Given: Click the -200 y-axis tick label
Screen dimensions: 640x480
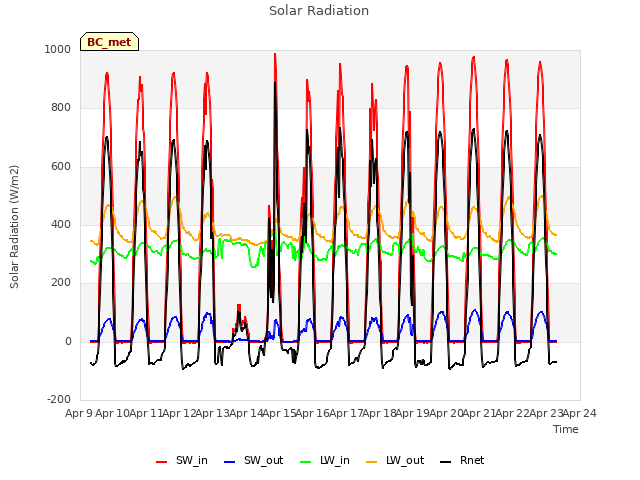Looking at the screenshot, I should coord(59,399).
